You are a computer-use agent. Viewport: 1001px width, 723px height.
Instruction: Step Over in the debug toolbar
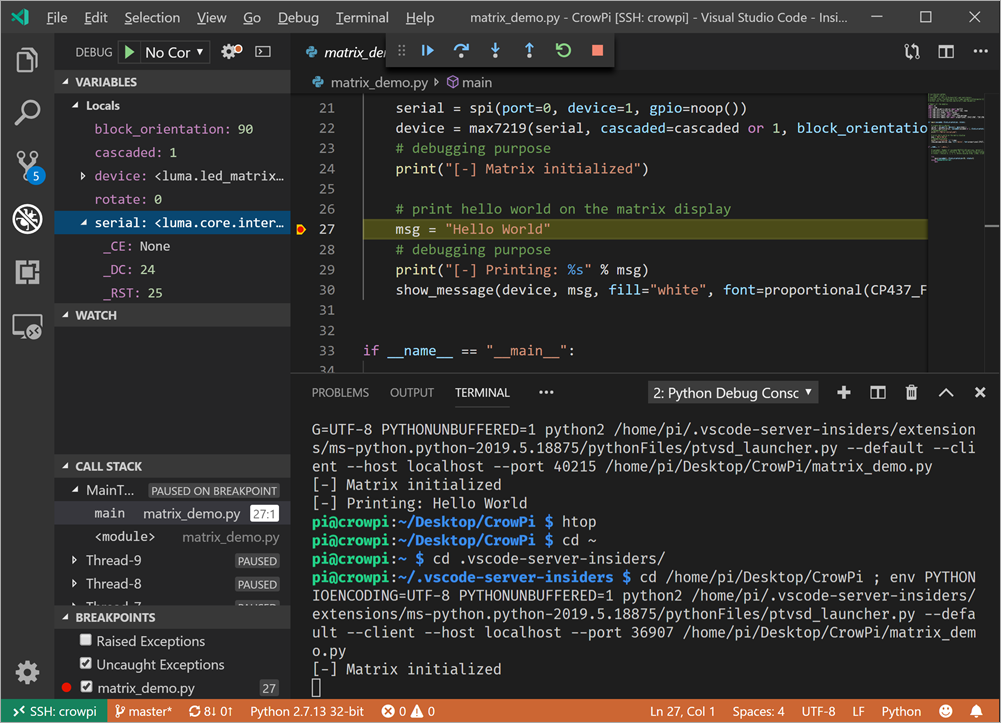click(x=461, y=50)
